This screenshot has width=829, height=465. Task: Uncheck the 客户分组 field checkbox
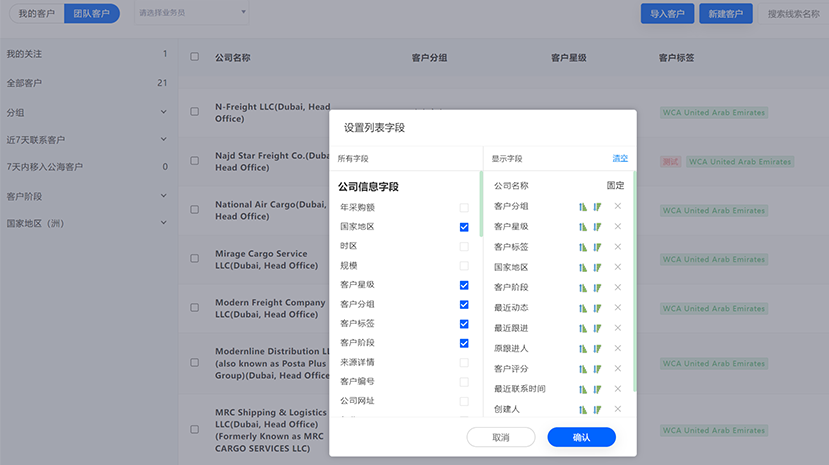pyautogui.click(x=464, y=304)
